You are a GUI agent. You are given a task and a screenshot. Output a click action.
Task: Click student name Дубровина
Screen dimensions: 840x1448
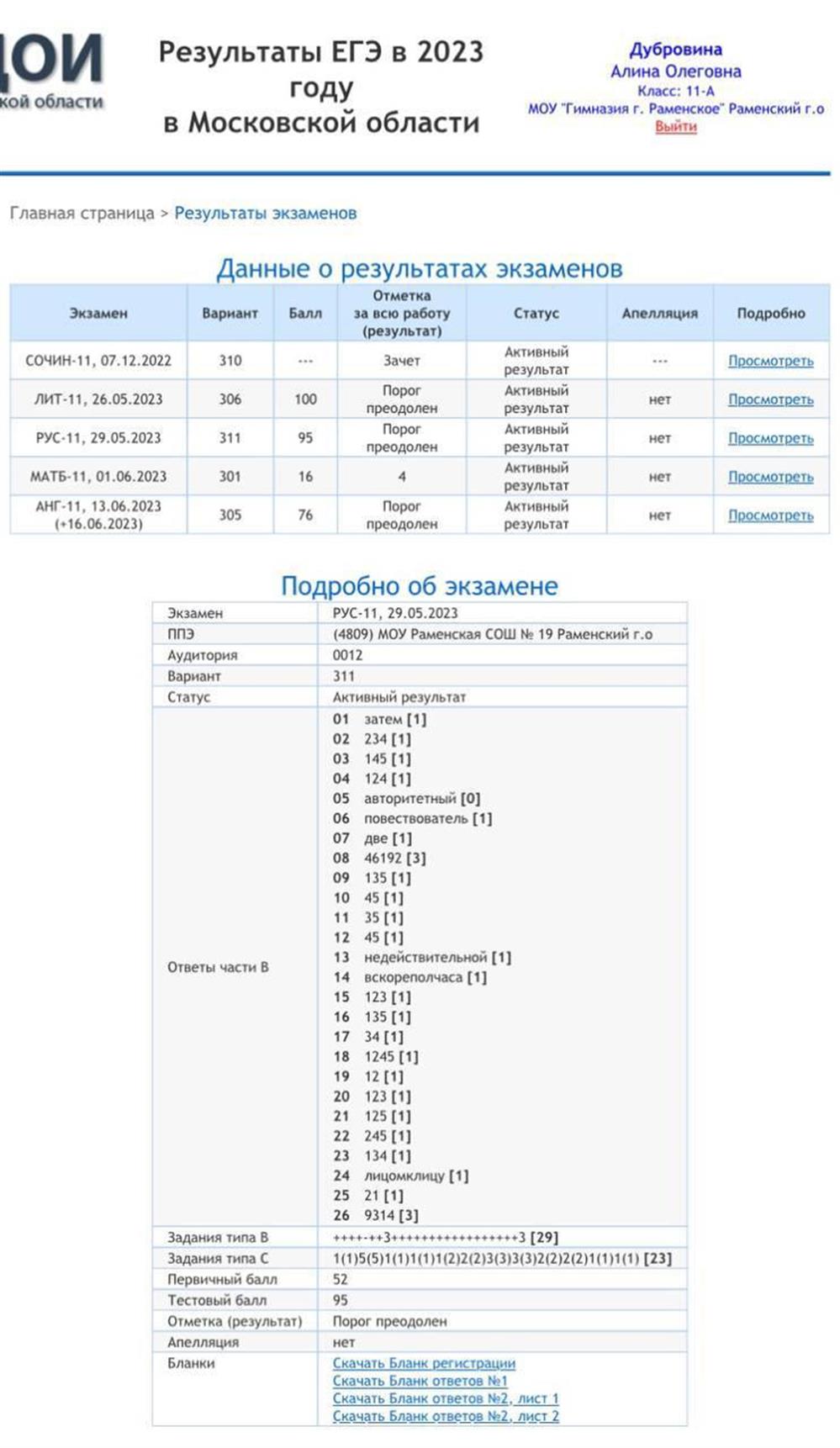pos(676,50)
